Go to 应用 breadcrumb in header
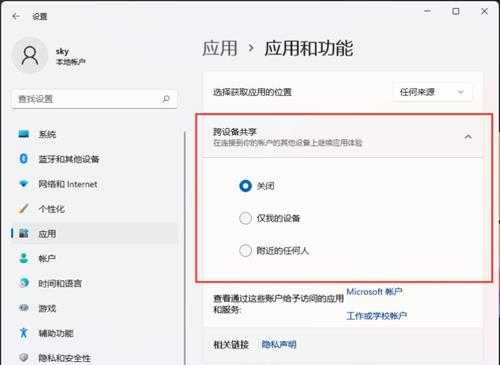Viewport: 500px width, 365px height. [x=220, y=48]
